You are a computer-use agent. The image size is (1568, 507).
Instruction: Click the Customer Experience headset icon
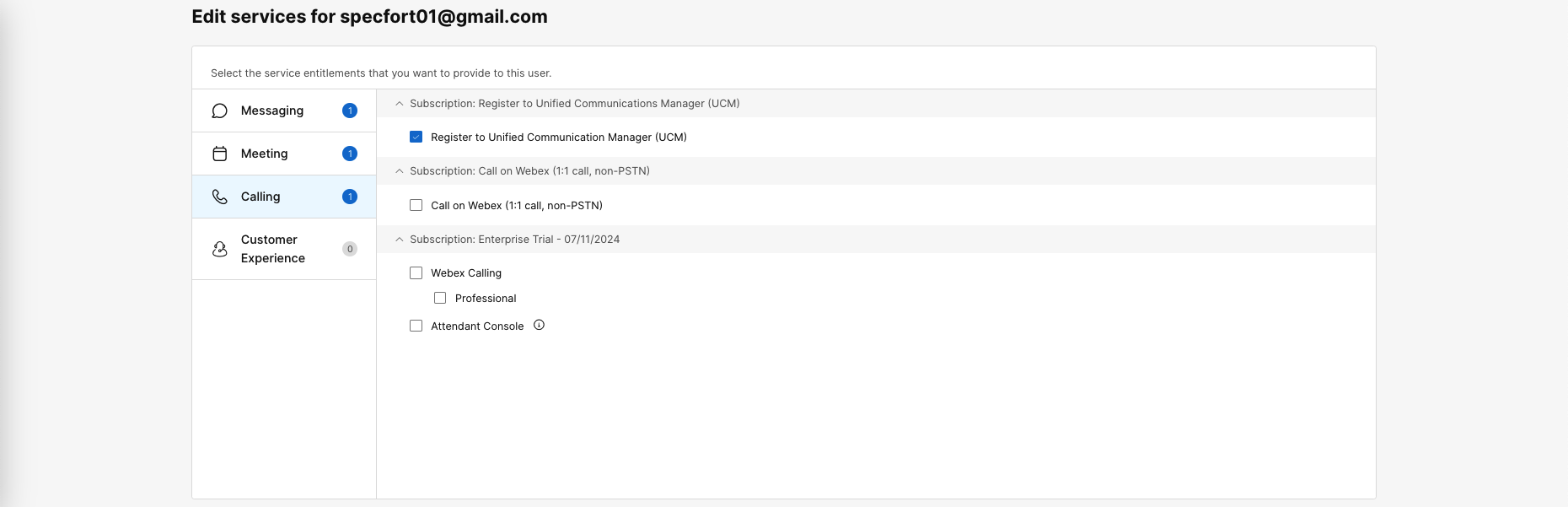coord(220,249)
